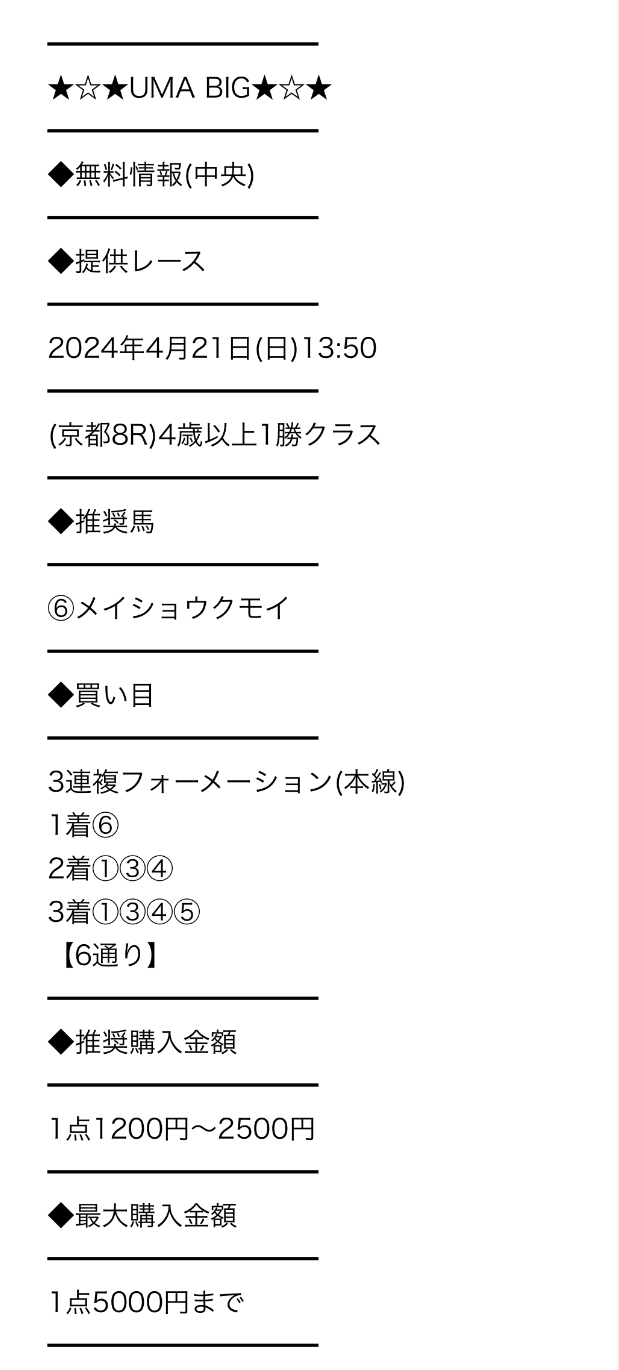Viewport: 619px width, 1370px height.
Task: Click the ◆買い目 heading
Action: pos(101,695)
